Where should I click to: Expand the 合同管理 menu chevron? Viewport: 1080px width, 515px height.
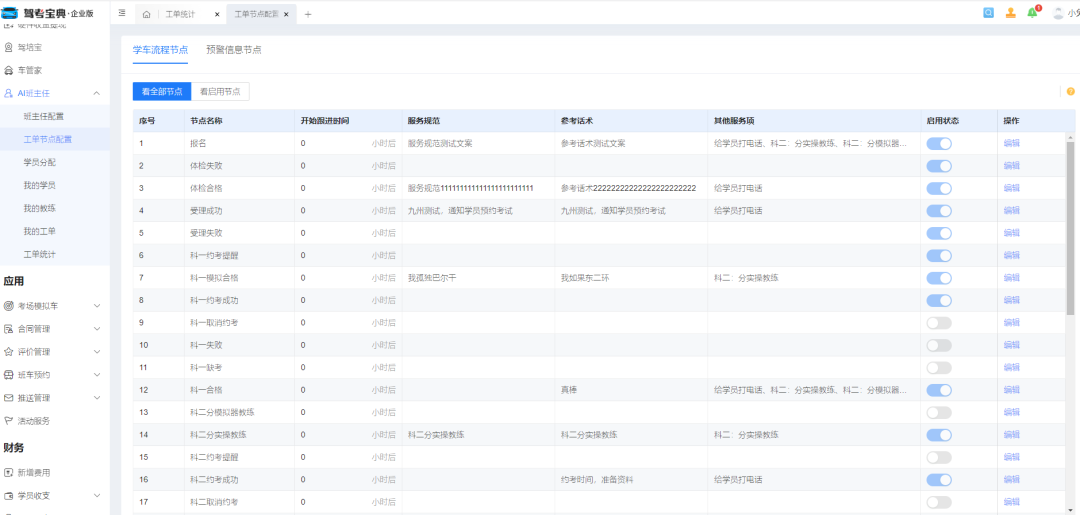pyautogui.click(x=96, y=328)
